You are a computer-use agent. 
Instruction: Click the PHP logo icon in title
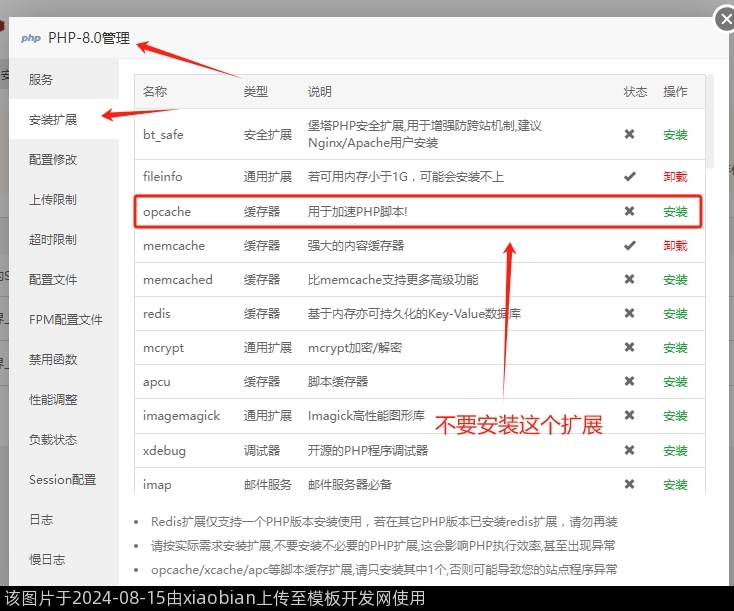pyautogui.click(x=31, y=38)
